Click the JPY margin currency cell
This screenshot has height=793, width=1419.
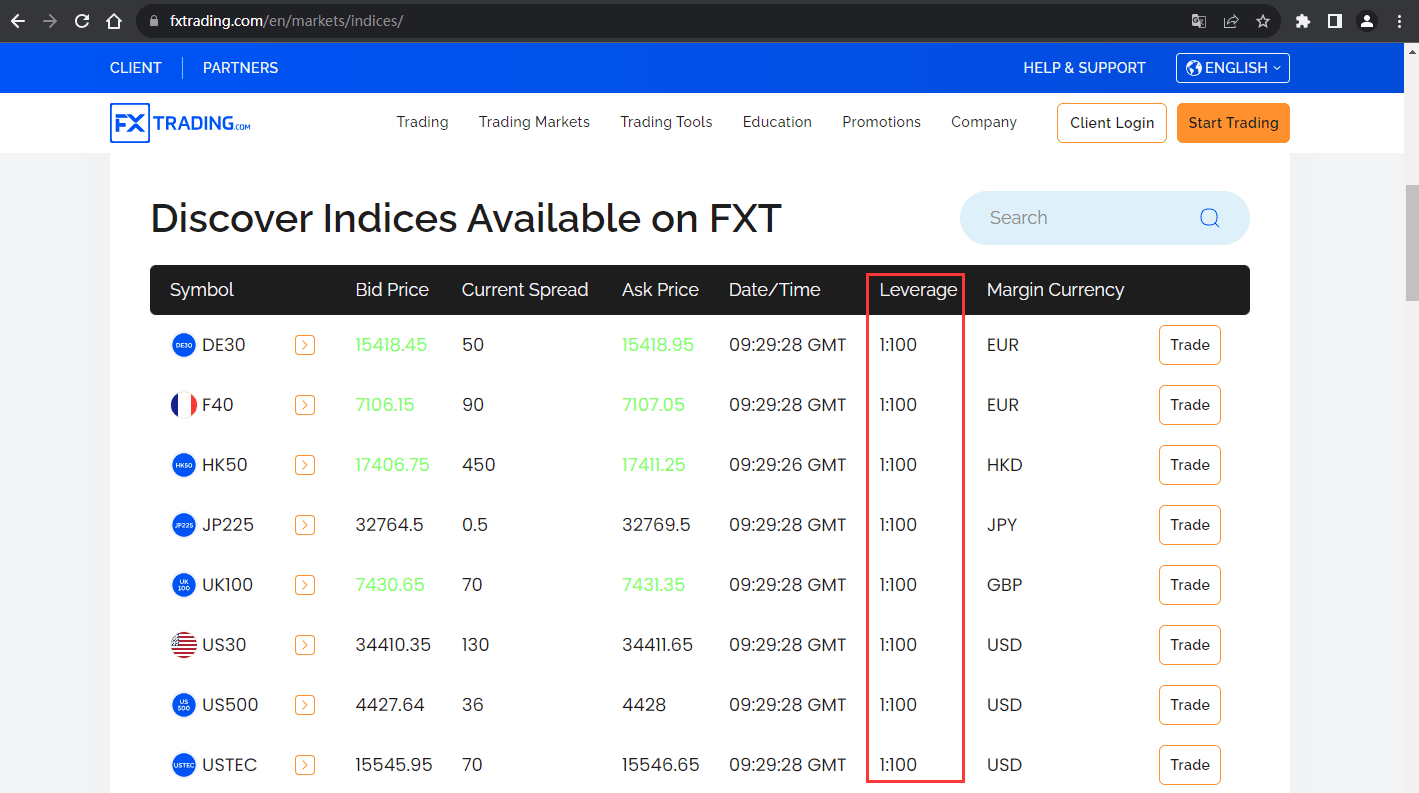(1002, 525)
